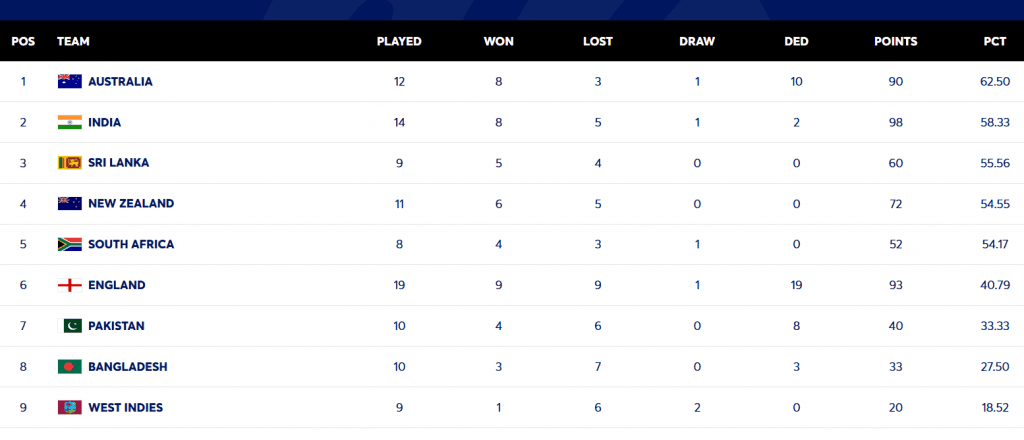Click Australia's 62.50 PCT value
1024x440 pixels.
(994, 81)
